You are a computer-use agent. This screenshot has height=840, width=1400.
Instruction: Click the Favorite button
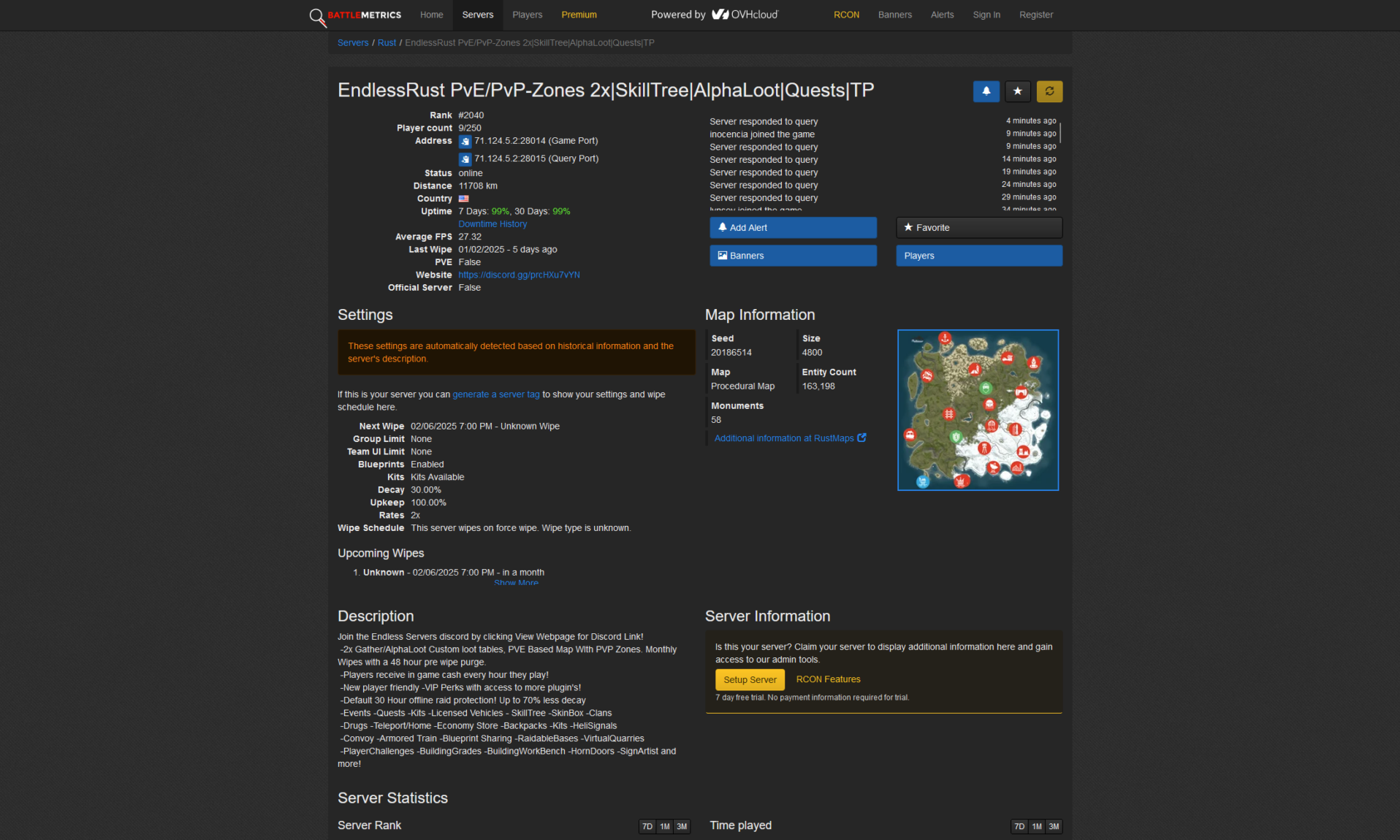979,228
